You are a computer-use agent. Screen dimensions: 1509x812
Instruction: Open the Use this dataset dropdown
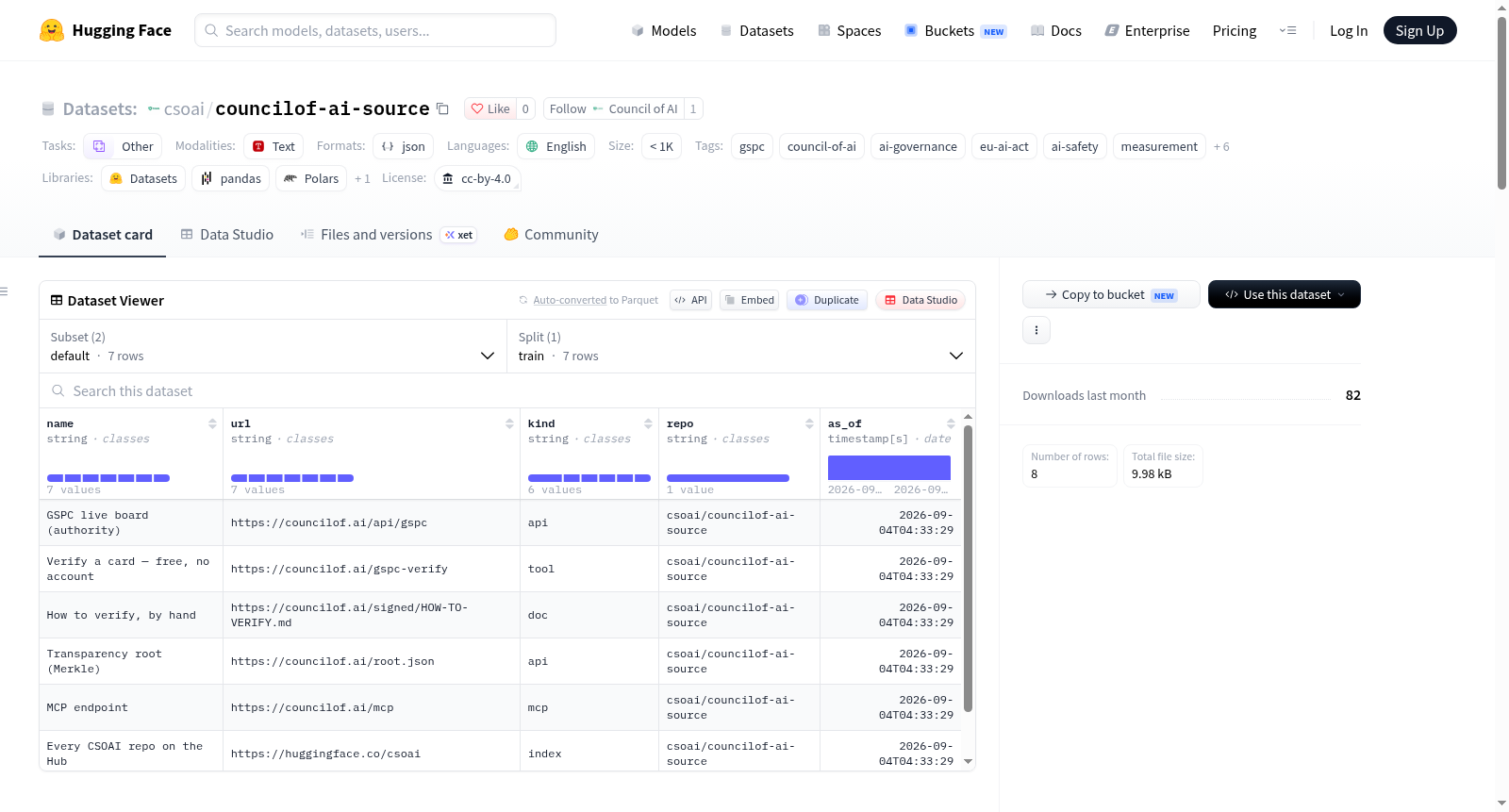1285,294
